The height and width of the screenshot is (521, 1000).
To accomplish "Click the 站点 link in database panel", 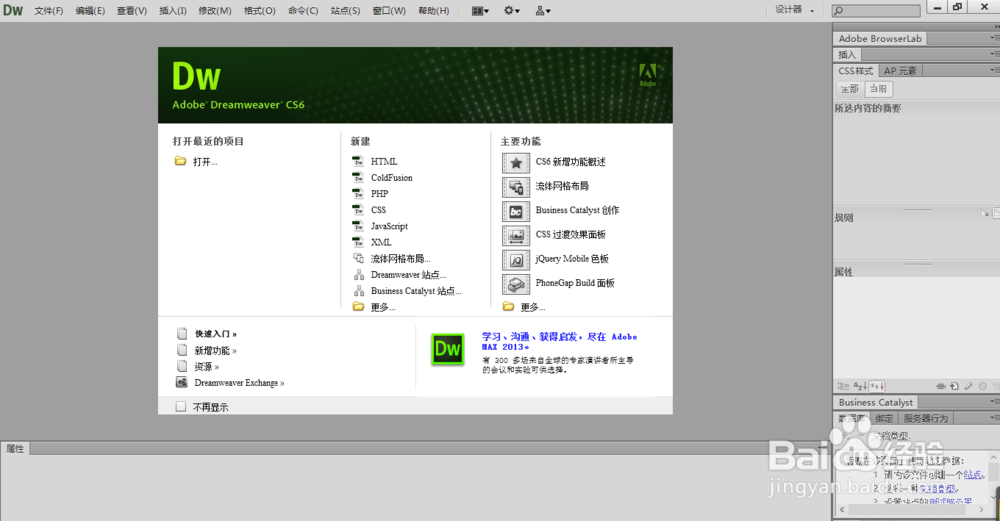I will tap(973, 474).
